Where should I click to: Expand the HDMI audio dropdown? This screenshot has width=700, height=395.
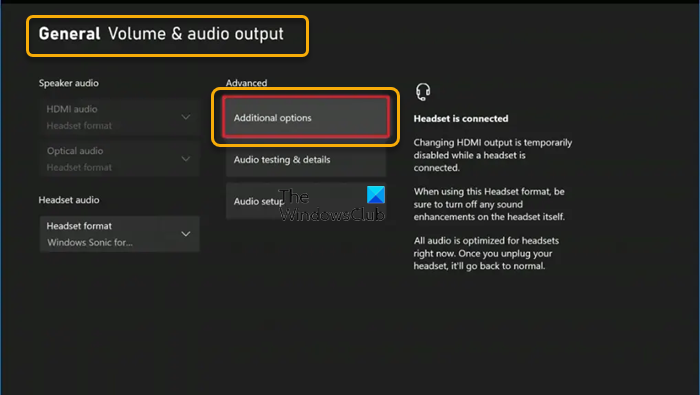119,117
